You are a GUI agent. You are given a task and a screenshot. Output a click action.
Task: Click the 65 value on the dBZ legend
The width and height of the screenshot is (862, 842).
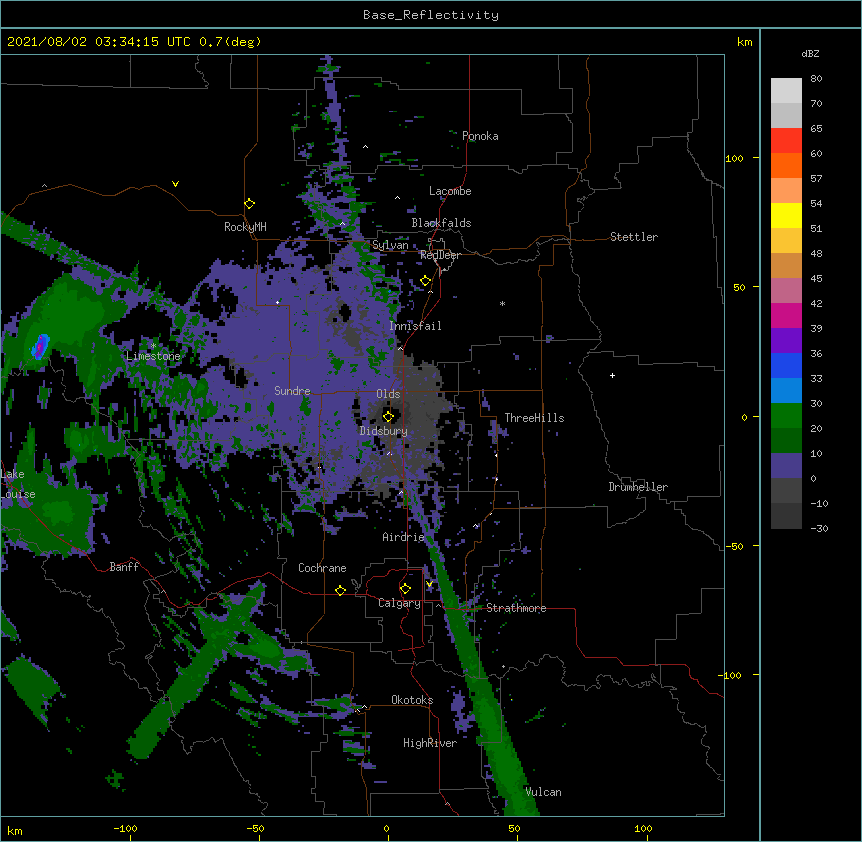(816, 129)
